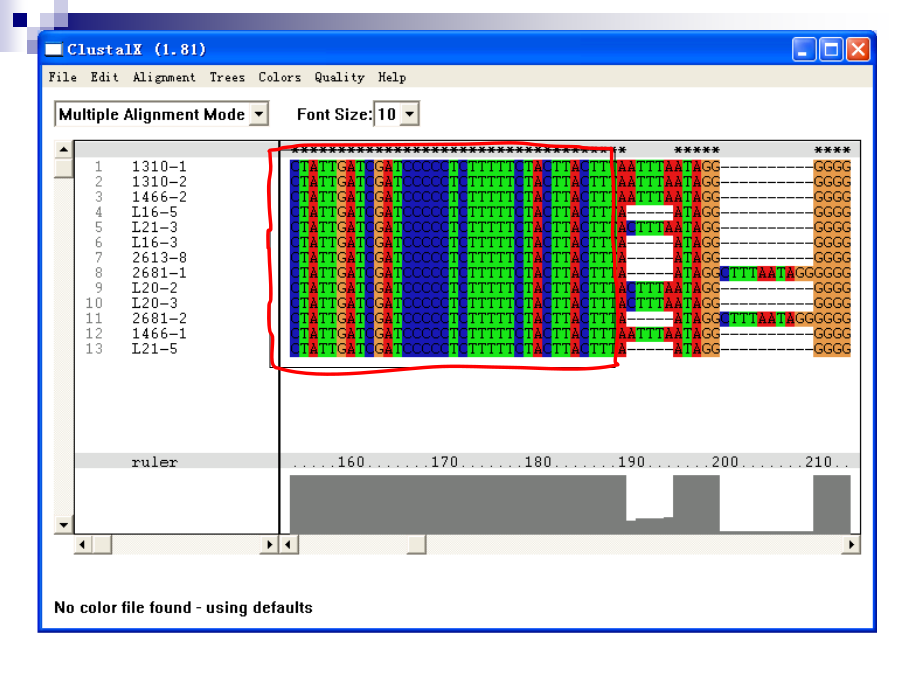Click ruler position 200
The image size is (900, 675).
[x=725, y=462]
